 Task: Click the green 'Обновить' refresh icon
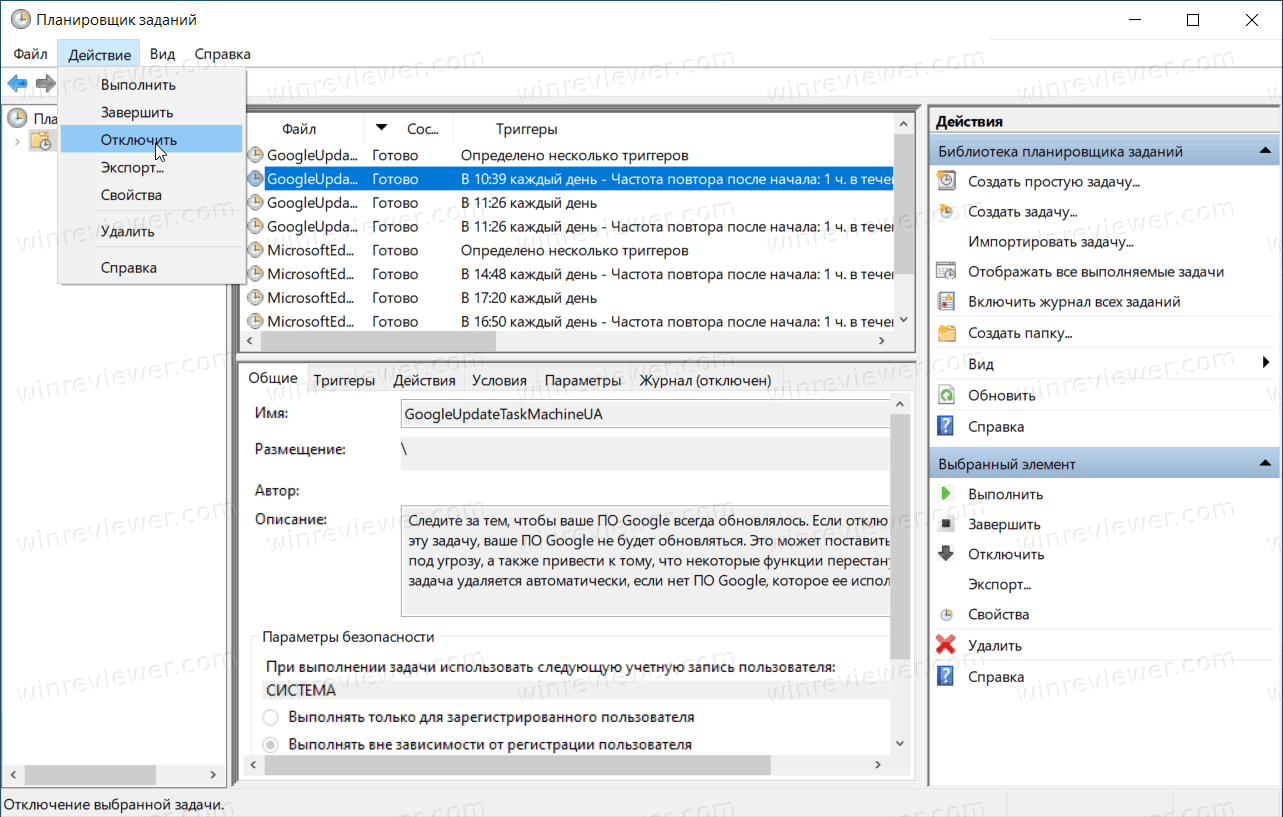point(946,395)
